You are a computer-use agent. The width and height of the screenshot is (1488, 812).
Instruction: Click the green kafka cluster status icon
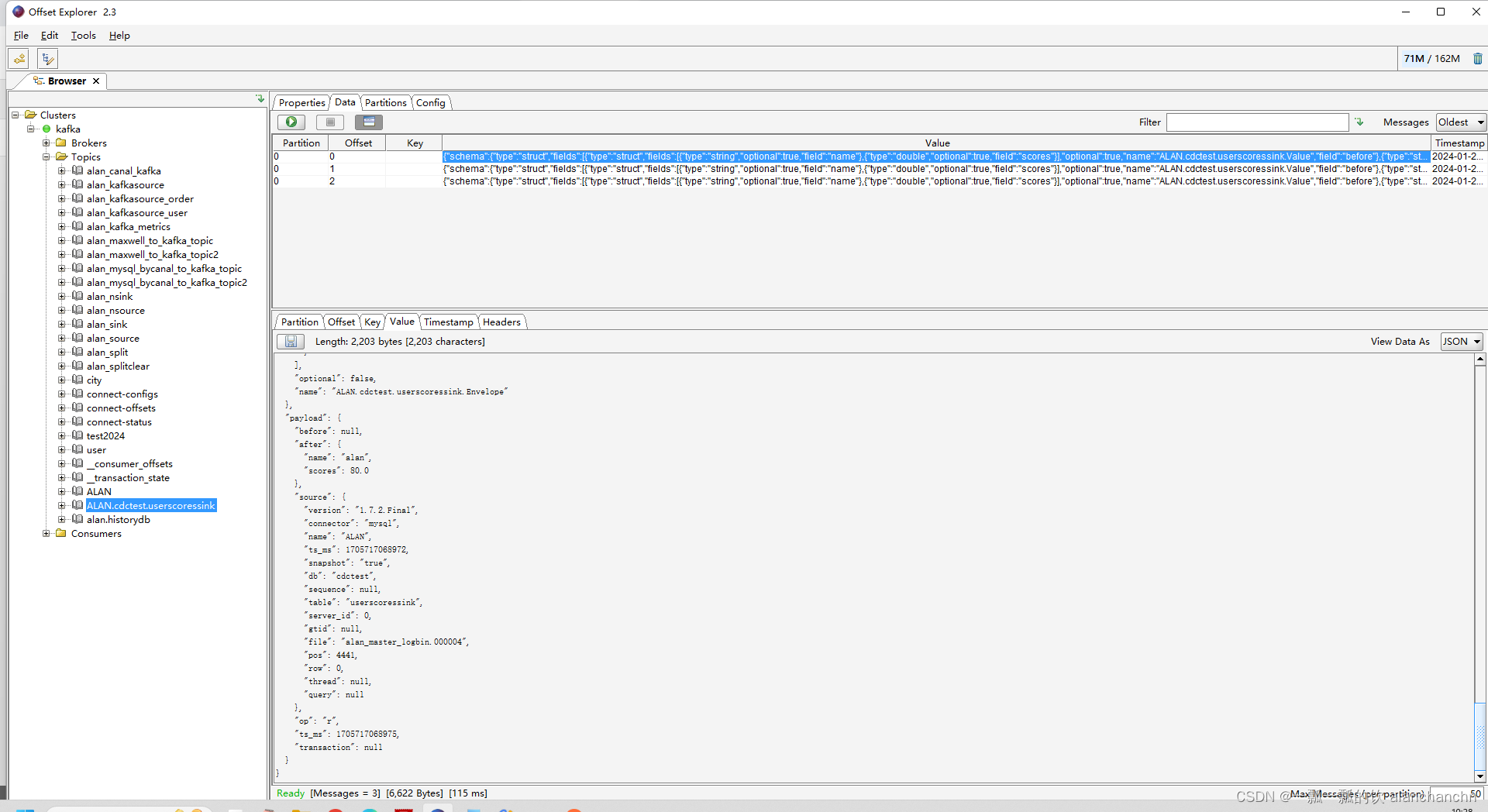[46, 129]
